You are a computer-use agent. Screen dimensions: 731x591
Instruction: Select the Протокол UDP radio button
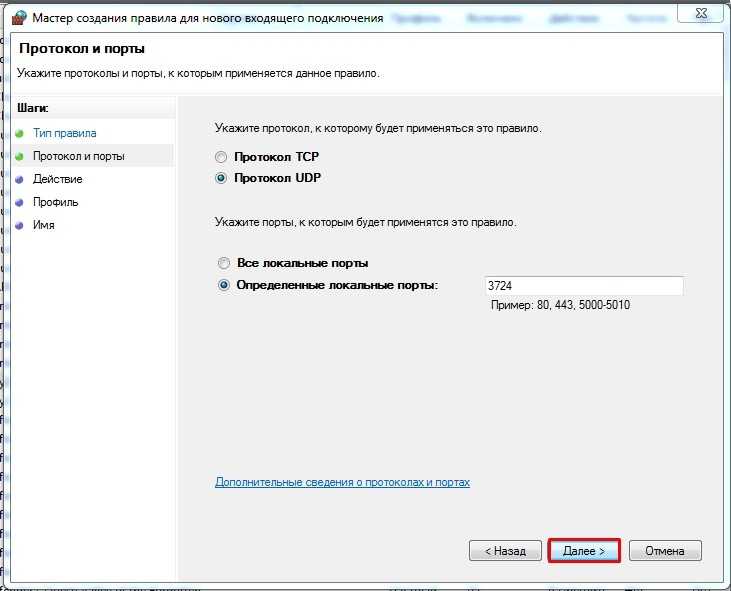tap(221, 178)
